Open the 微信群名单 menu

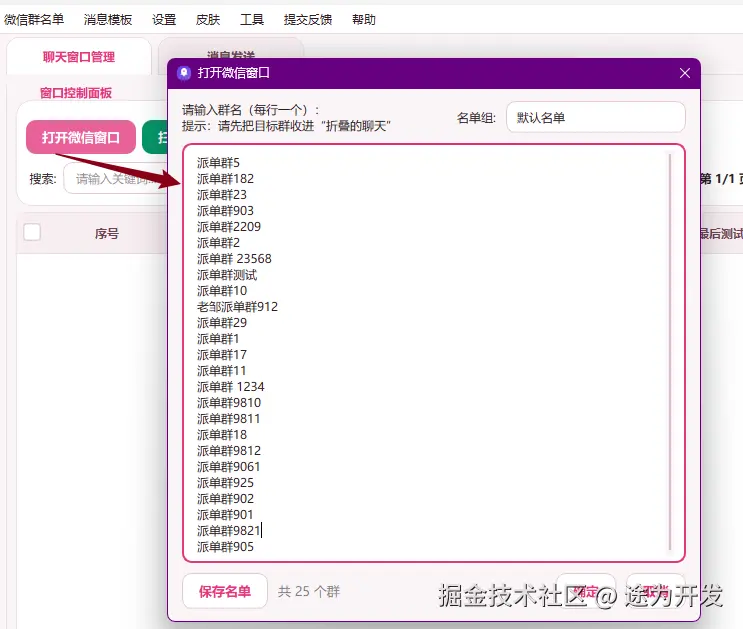pyautogui.click(x=34, y=19)
